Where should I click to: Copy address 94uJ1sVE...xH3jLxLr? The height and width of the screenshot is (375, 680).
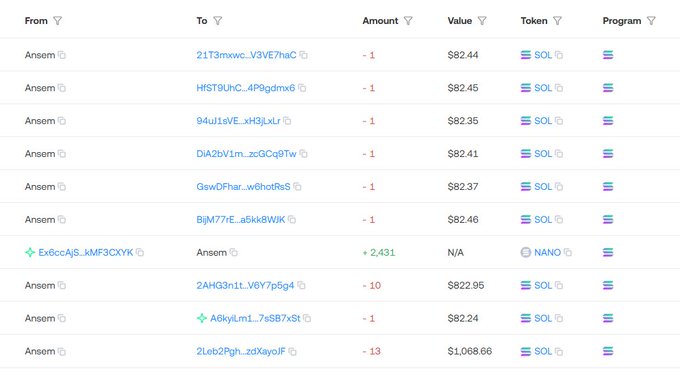tap(287, 121)
